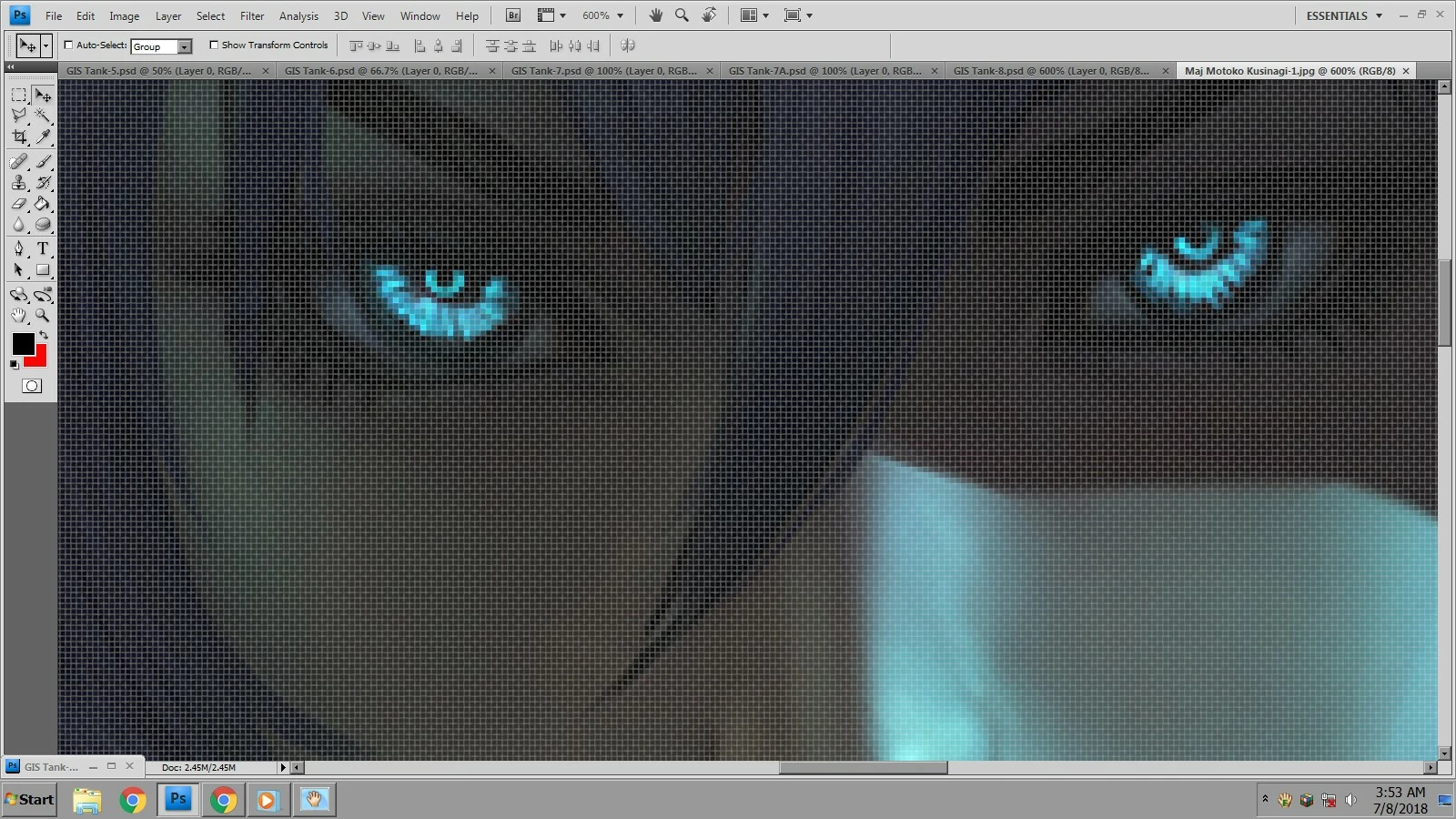Open the Windows Start button
1456x819 pixels.
30,800
